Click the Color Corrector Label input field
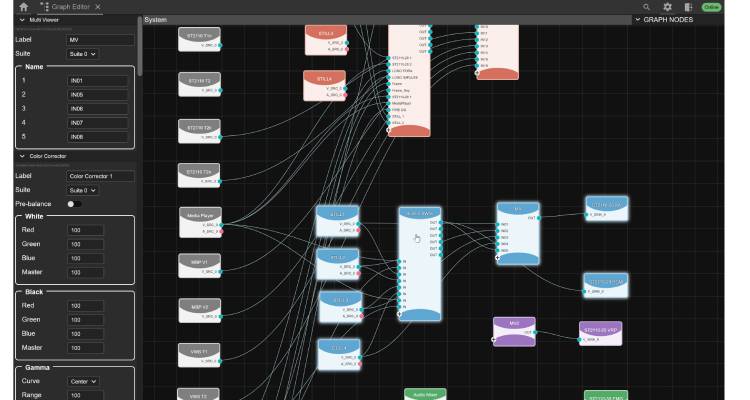The width and height of the screenshot is (750, 400). click(x=100, y=176)
